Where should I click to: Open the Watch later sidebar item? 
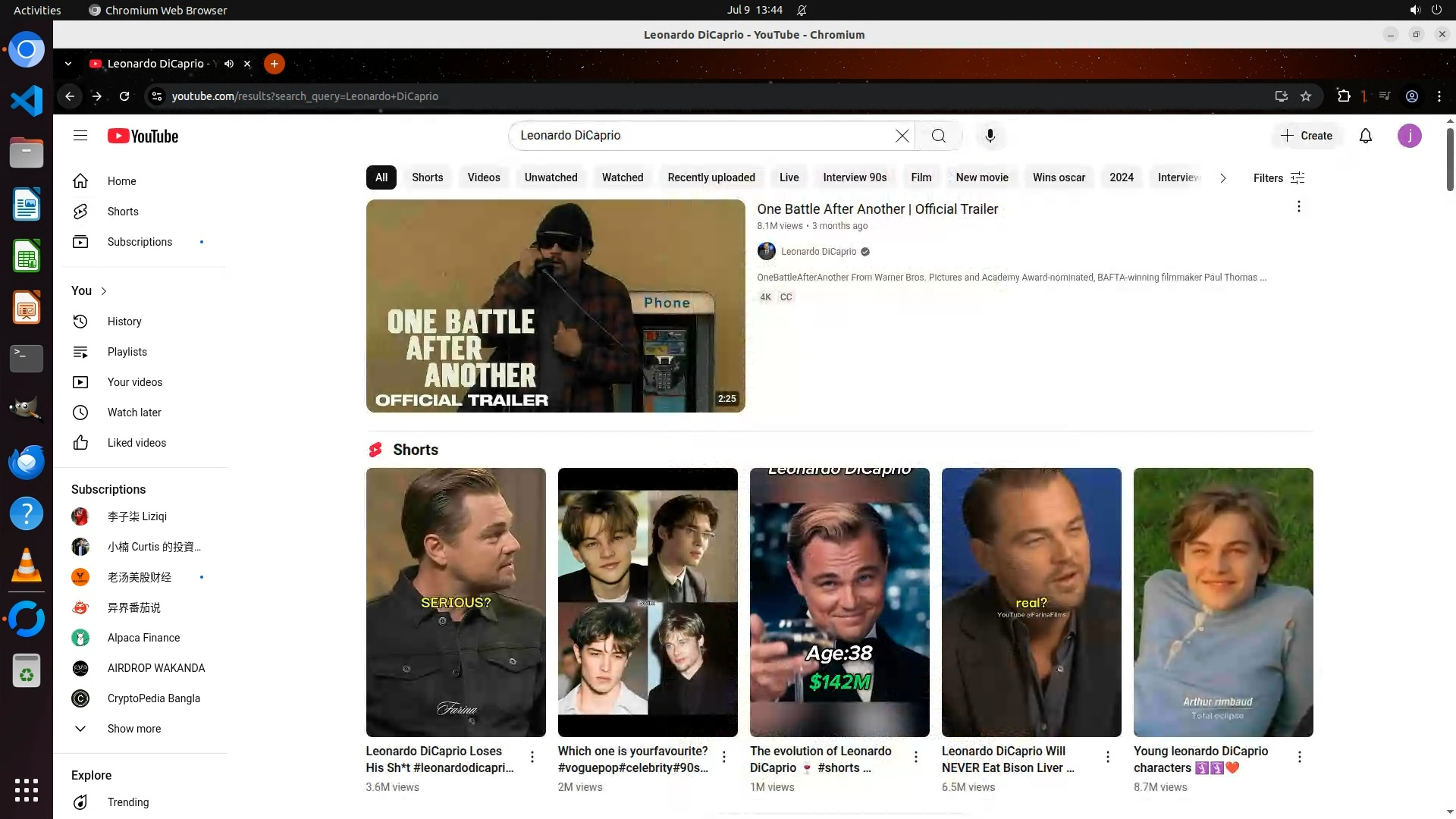coord(134,413)
